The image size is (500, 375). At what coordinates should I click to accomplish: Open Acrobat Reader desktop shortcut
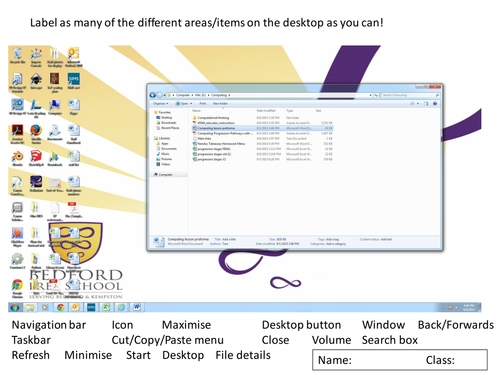coord(17,133)
